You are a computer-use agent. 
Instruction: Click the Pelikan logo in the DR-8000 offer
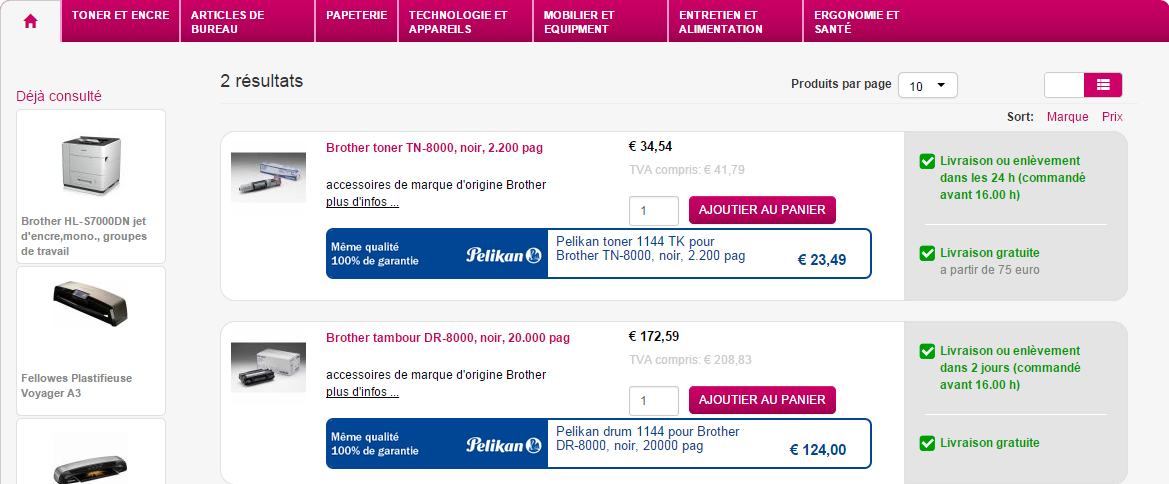coord(503,444)
